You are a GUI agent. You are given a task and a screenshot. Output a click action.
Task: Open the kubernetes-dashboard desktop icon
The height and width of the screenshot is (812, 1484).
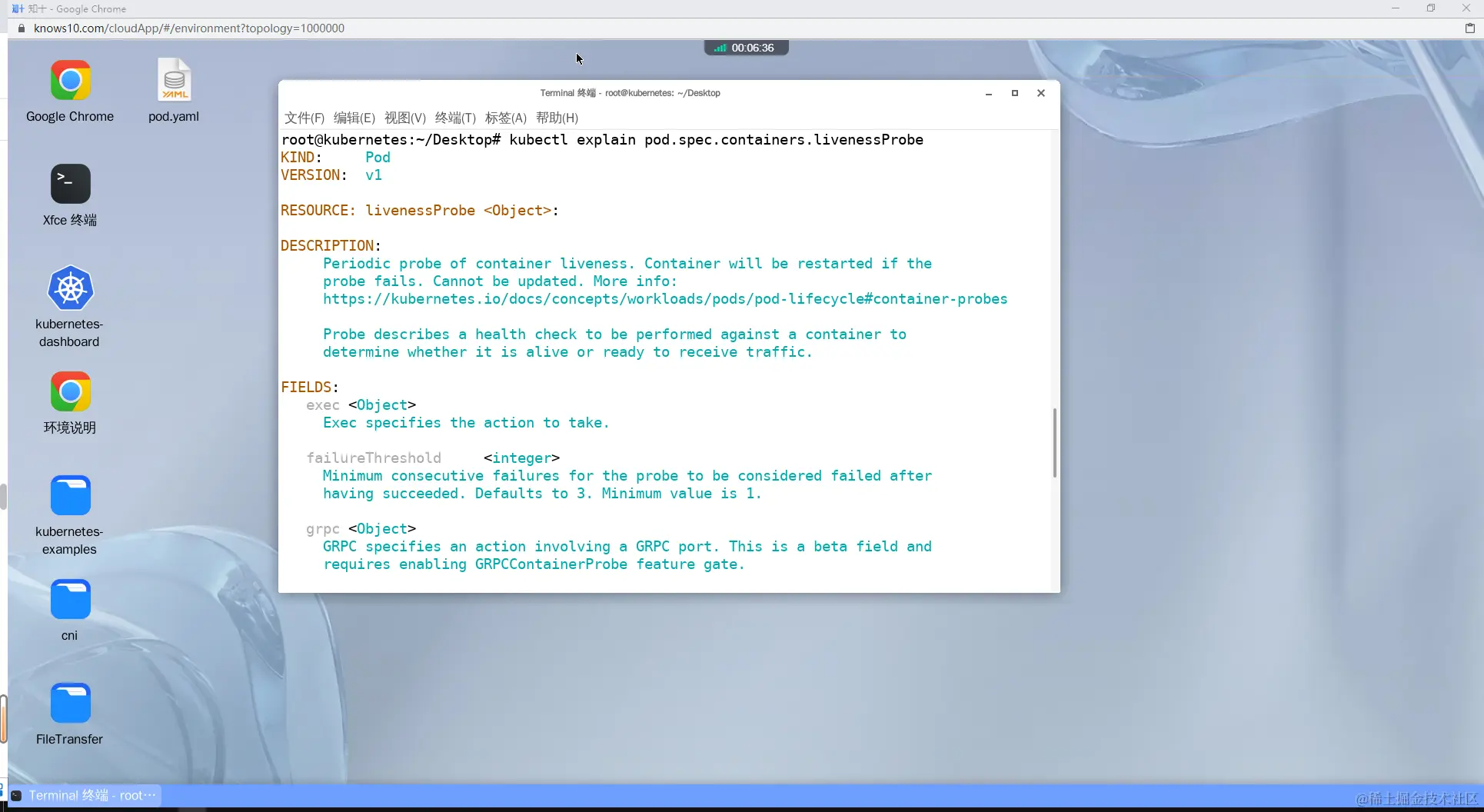click(70, 288)
